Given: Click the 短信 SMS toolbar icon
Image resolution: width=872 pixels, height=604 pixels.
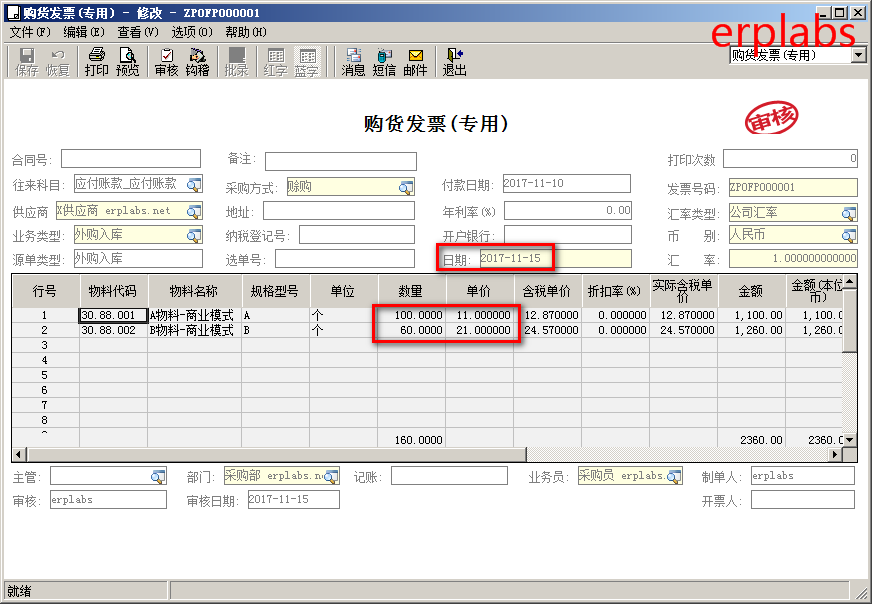Looking at the screenshot, I should click(384, 61).
